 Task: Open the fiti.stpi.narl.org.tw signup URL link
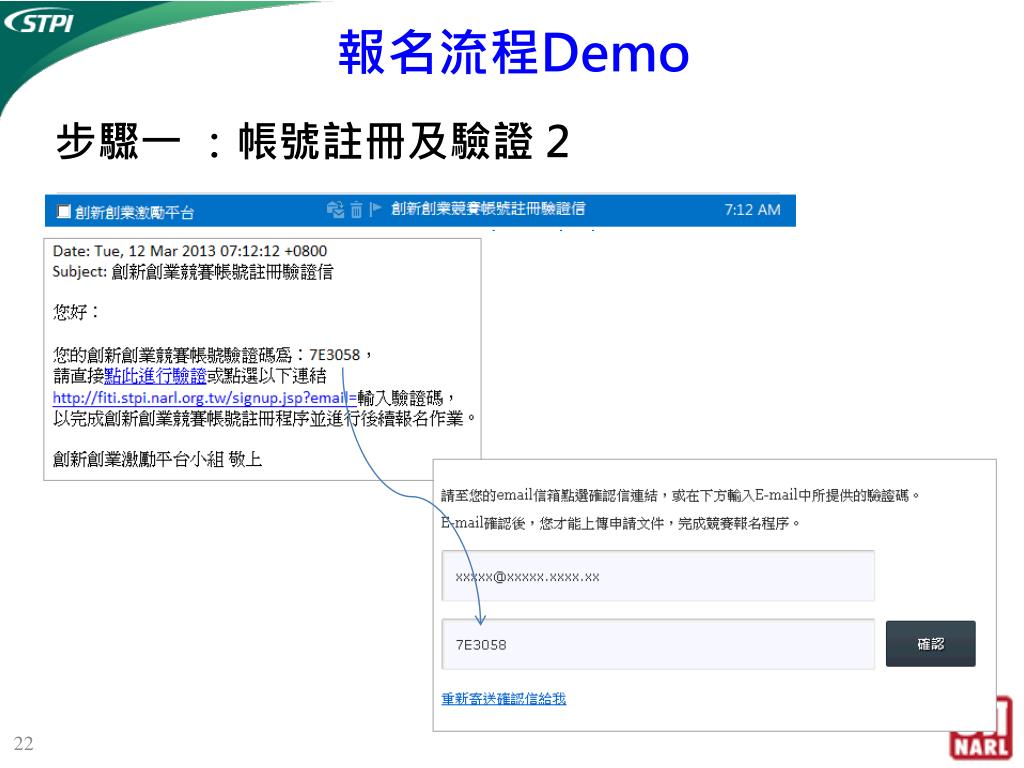tap(205, 398)
